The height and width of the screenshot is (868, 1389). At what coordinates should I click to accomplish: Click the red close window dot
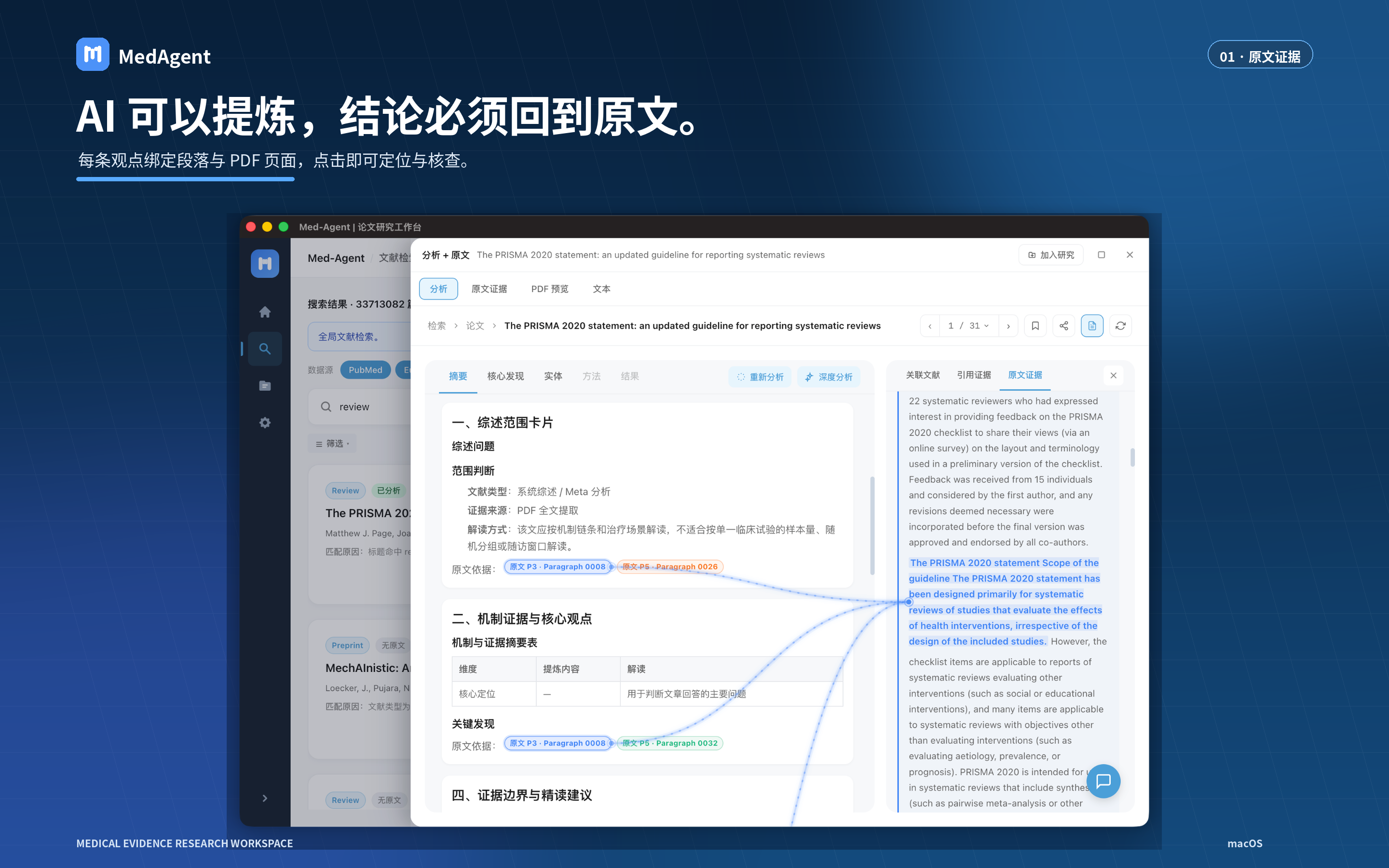coord(251,227)
